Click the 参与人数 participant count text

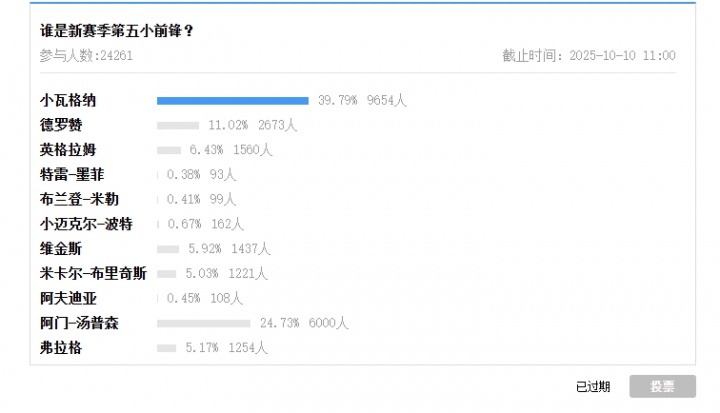point(86,56)
